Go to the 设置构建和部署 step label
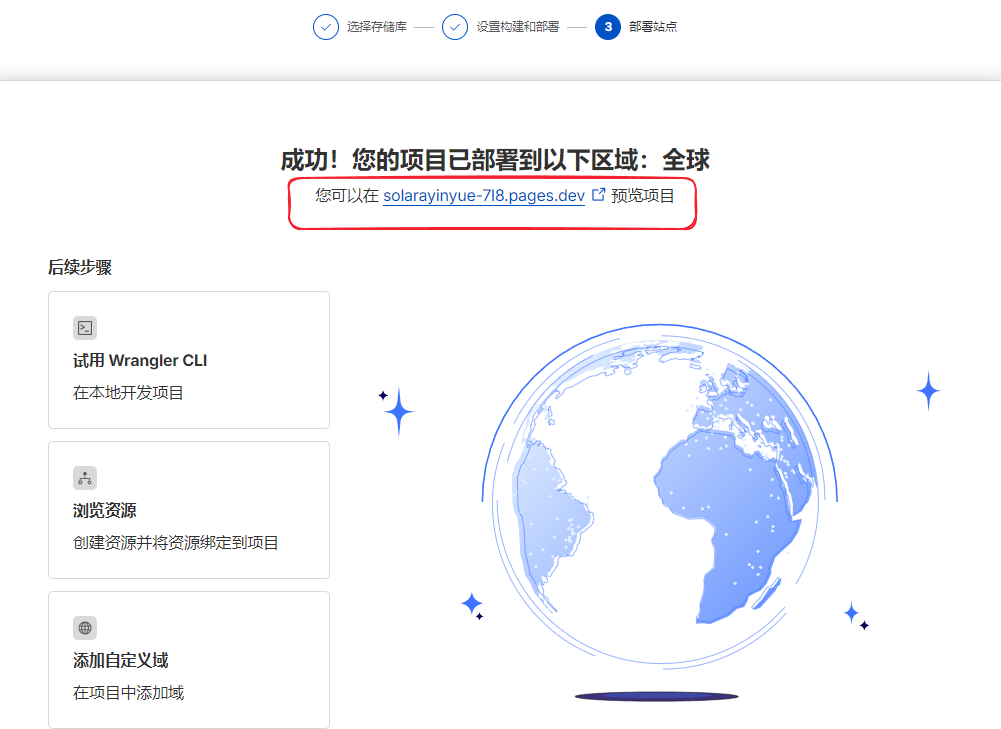This screenshot has width=1001, height=729. pos(517,27)
